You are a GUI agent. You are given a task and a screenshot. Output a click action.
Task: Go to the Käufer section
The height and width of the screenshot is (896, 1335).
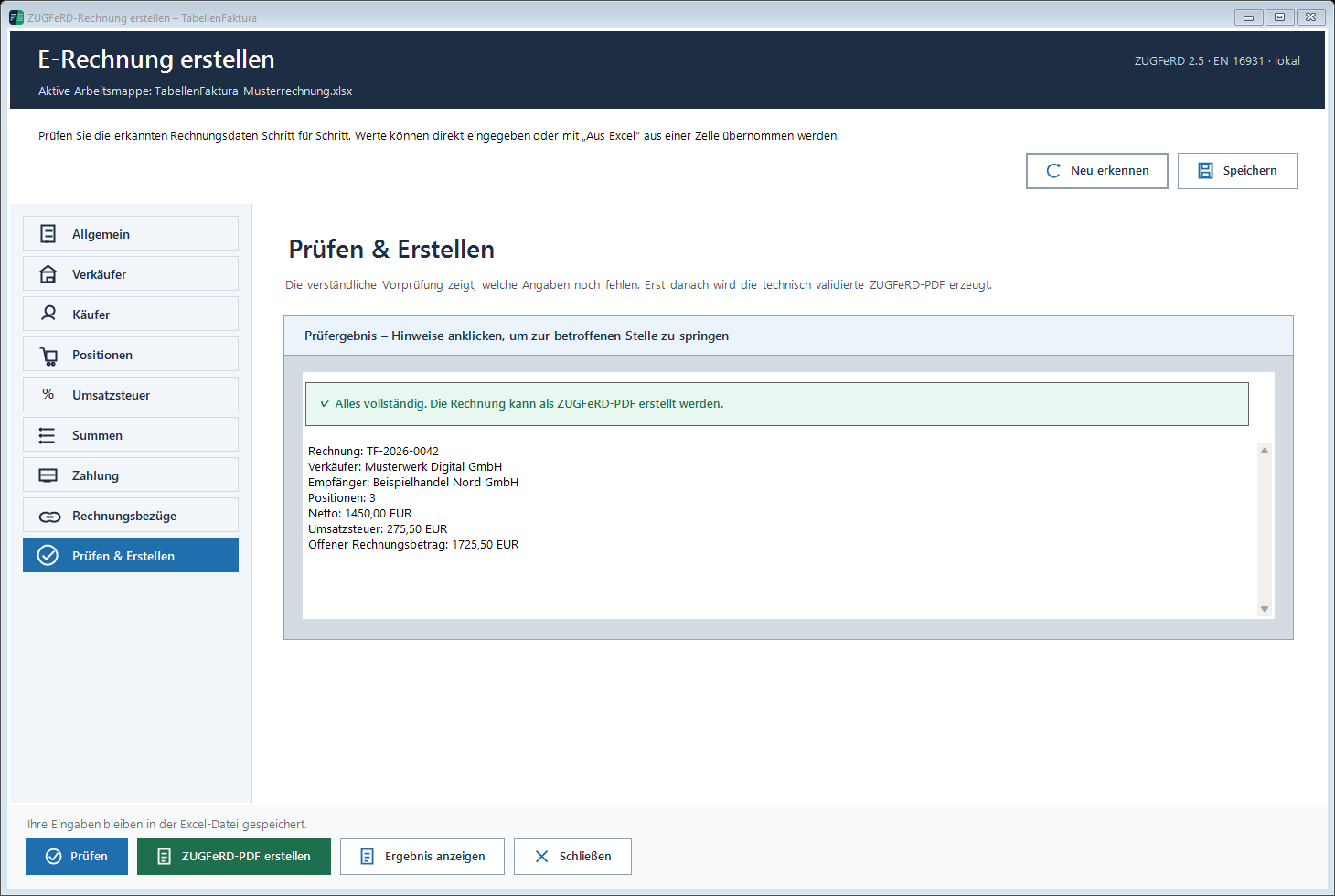tap(131, 314)
